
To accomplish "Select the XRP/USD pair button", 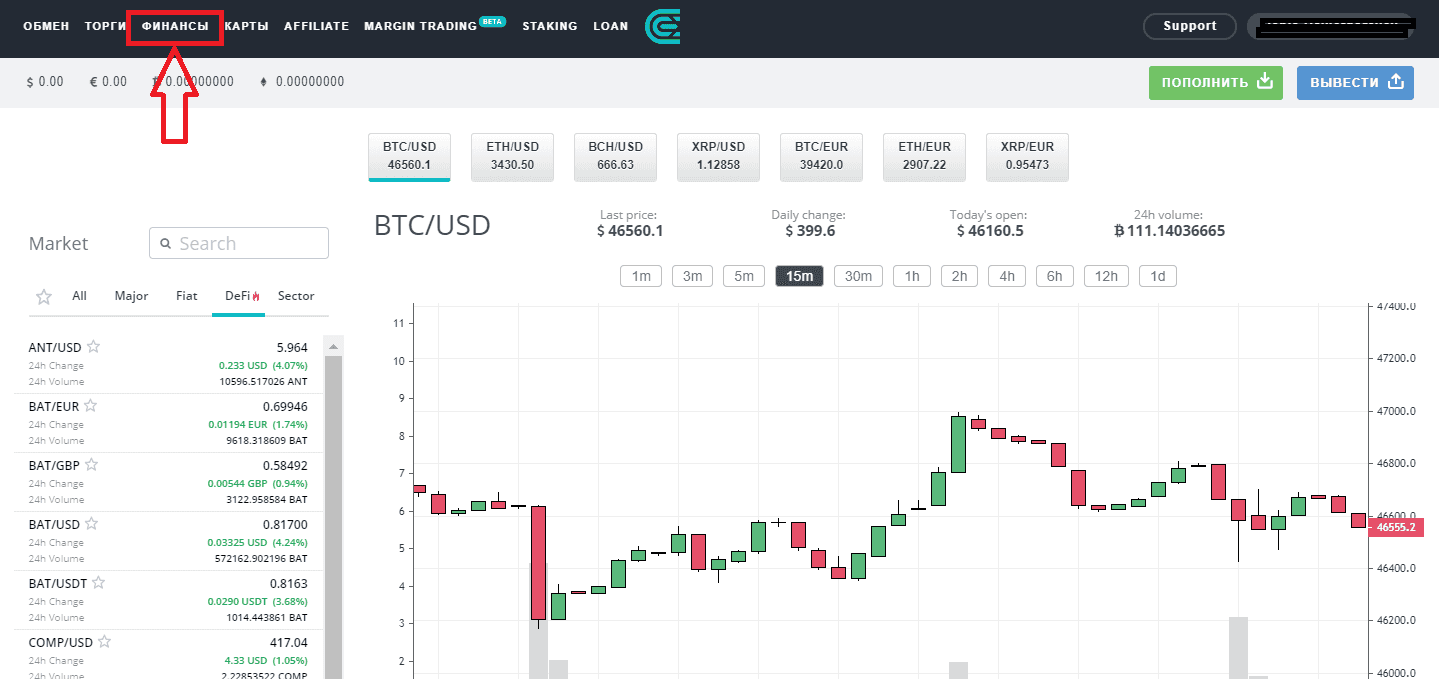I will [718, 156].
